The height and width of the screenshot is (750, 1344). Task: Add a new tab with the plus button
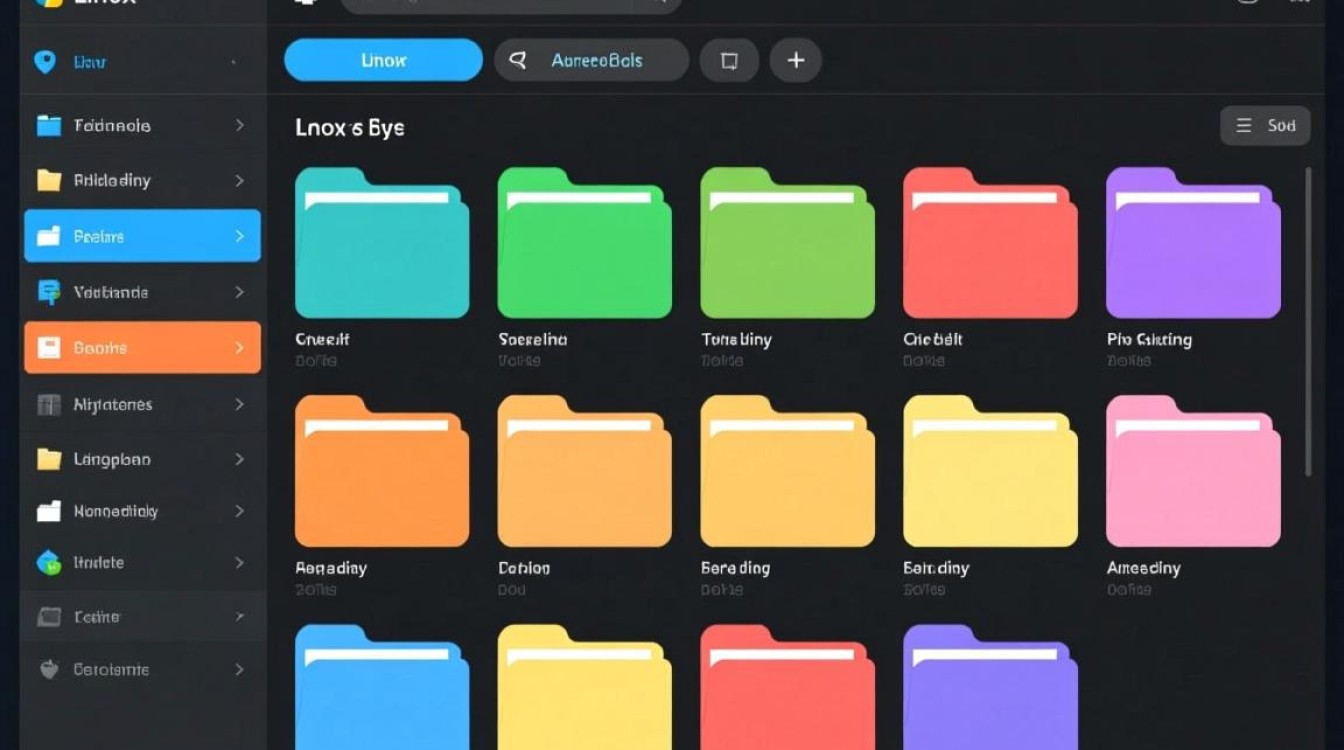tap(796, 61)
